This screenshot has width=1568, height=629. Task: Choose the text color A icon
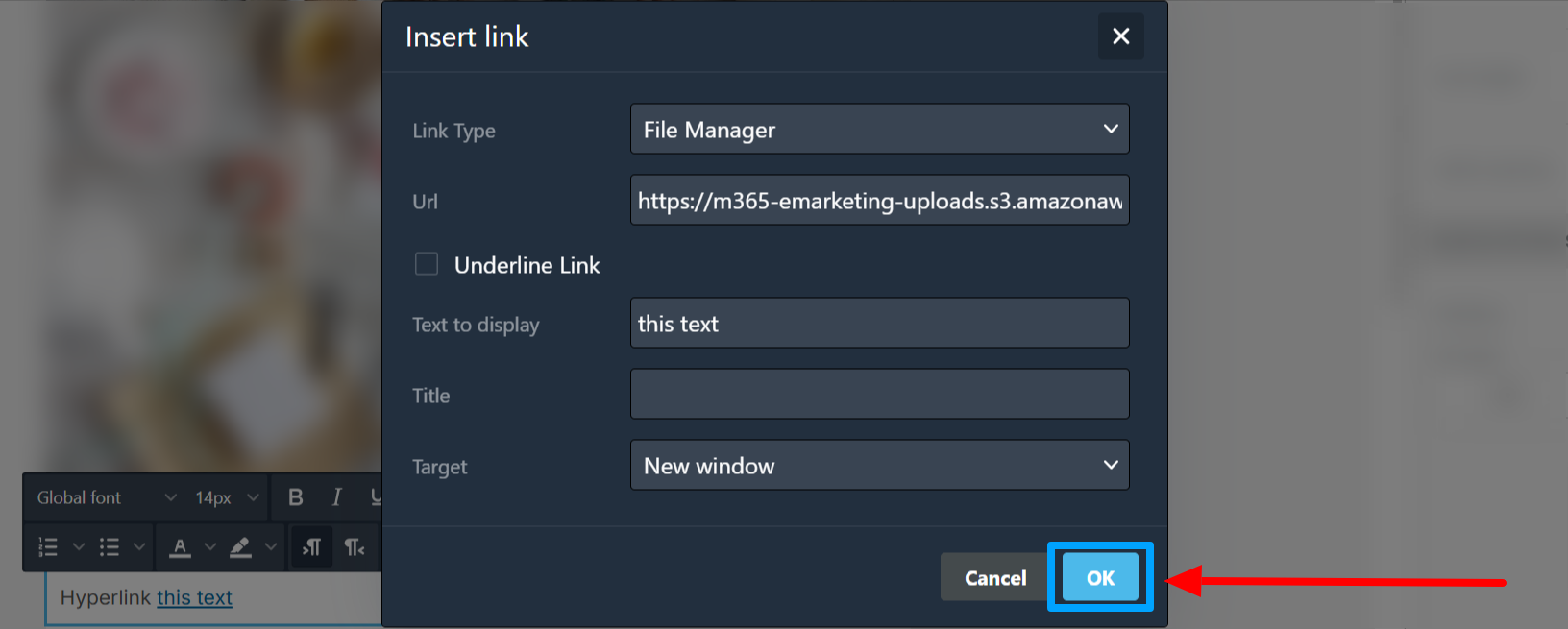pos(180,547)
